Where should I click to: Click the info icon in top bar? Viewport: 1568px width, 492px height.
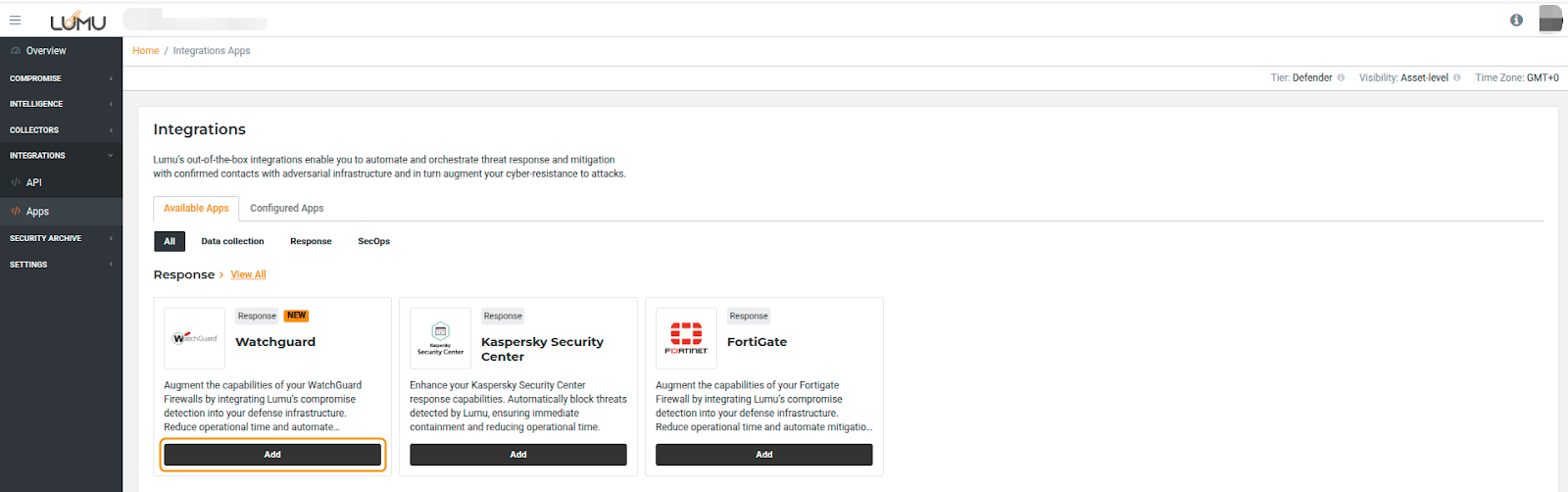(x=1516, y=20)
